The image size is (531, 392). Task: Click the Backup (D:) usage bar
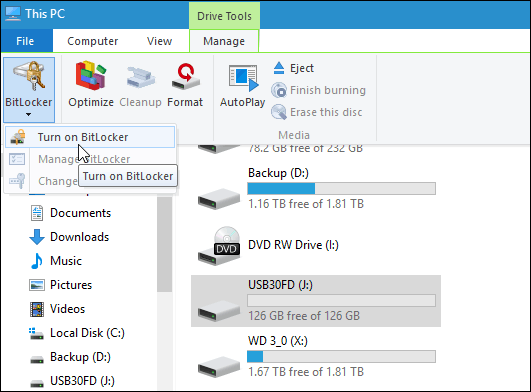point(341,189)
